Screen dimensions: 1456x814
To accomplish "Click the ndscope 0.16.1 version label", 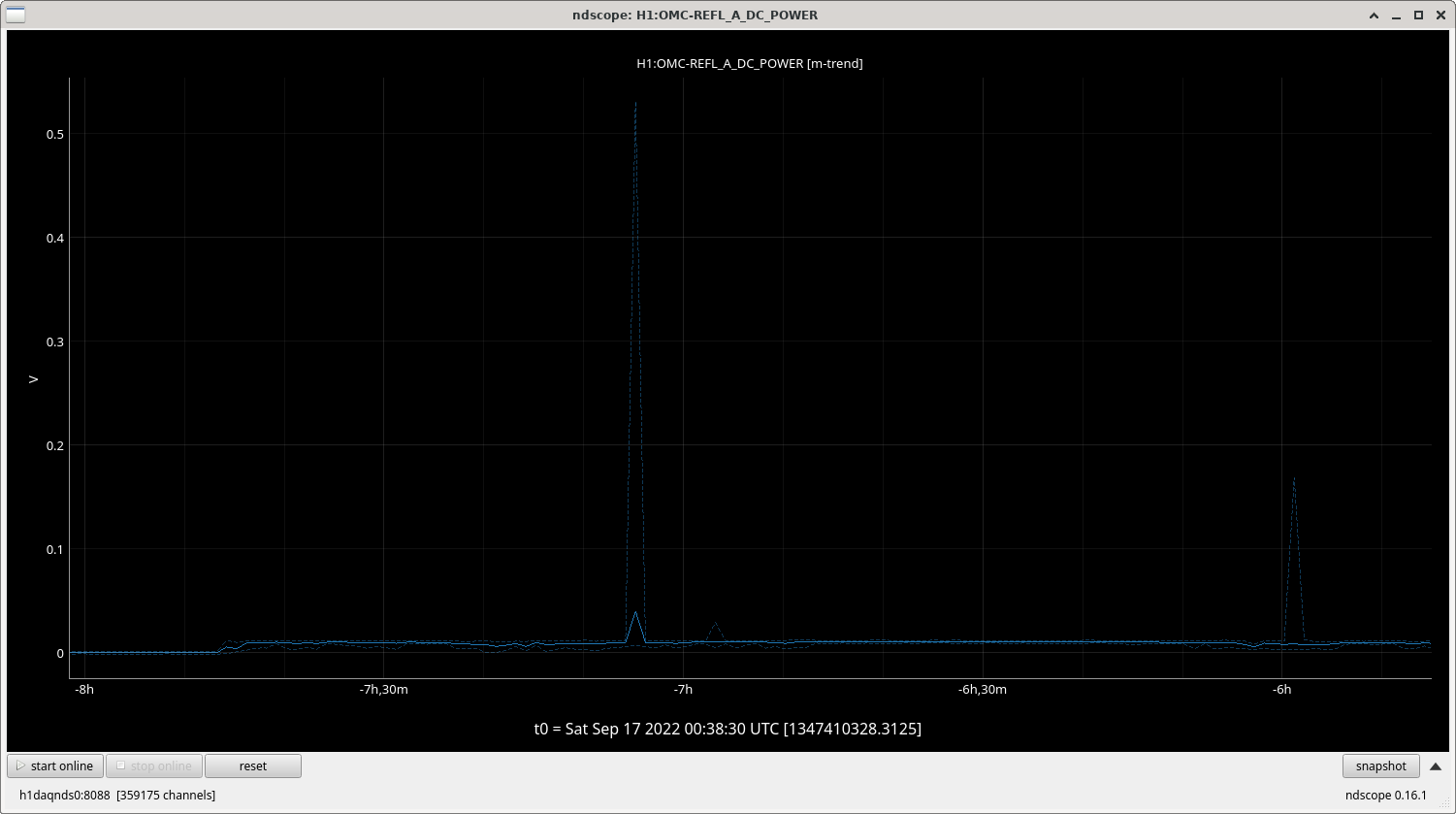I will tap(1386, 795).
